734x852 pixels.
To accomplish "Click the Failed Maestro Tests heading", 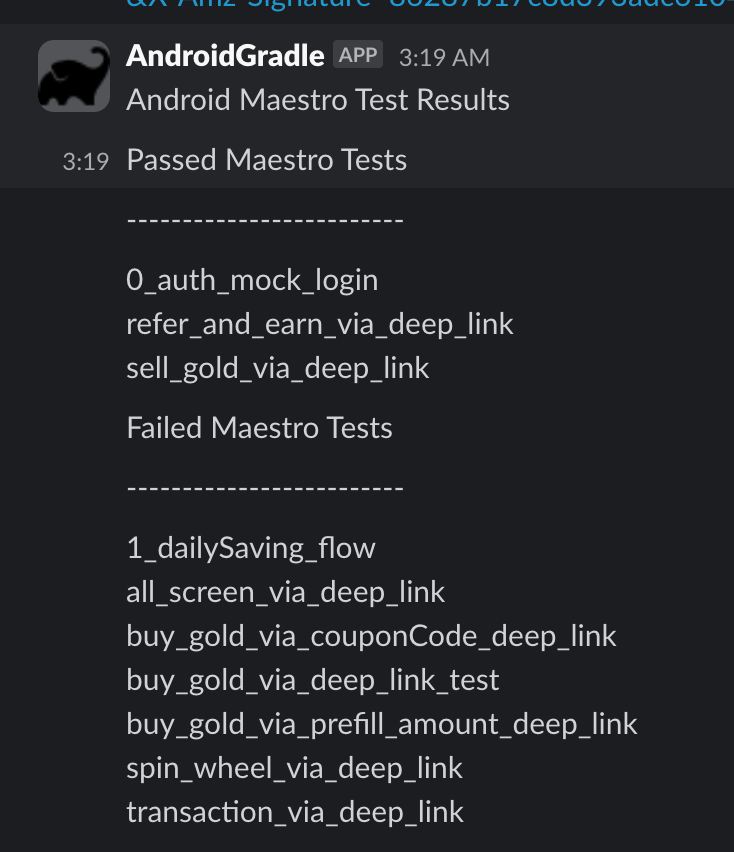I will point(259,428).
